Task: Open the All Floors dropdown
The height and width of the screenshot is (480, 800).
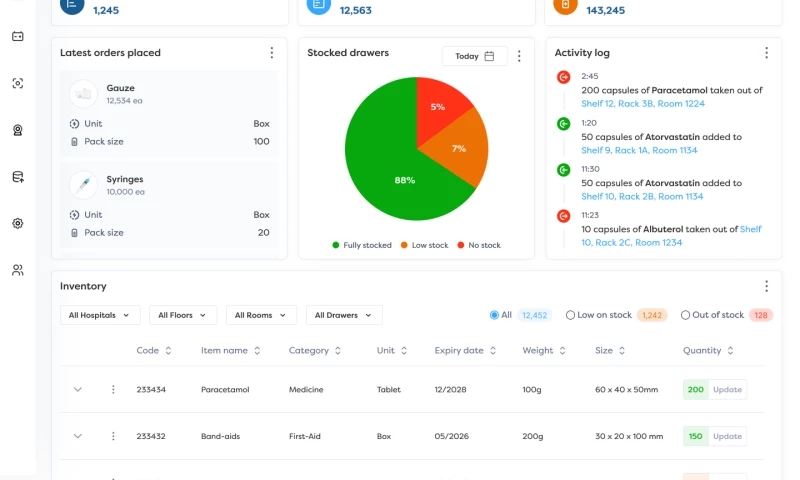Action: [183, 315]
